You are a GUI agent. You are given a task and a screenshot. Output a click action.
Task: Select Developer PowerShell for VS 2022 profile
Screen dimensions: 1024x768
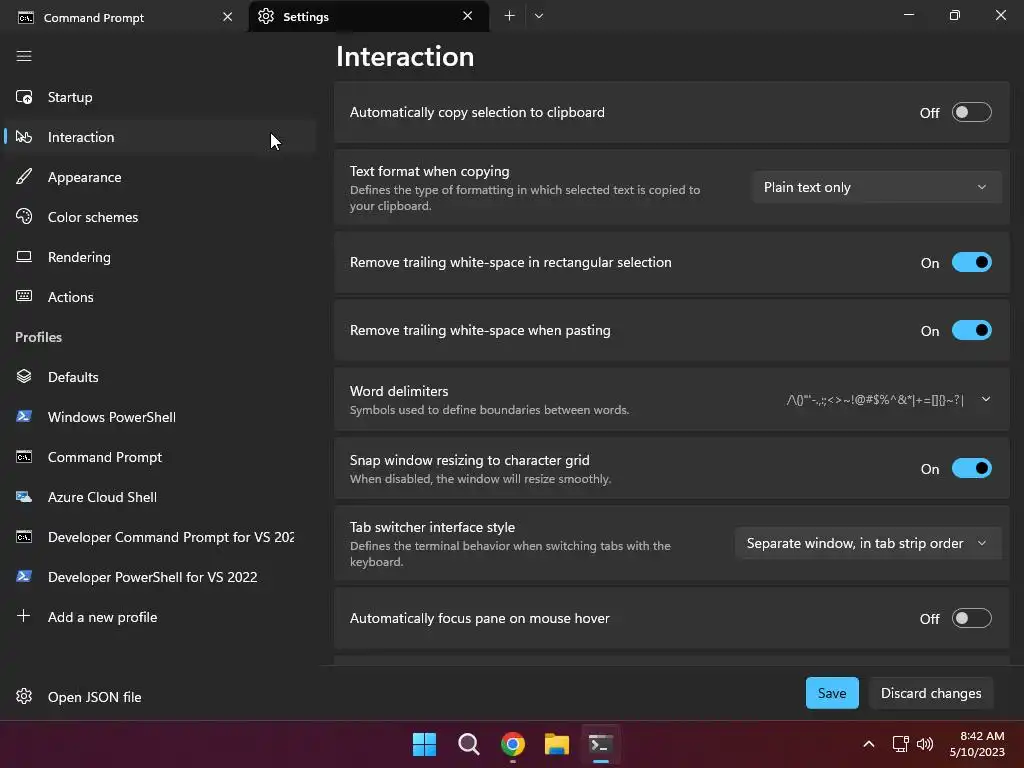point(161,577)
